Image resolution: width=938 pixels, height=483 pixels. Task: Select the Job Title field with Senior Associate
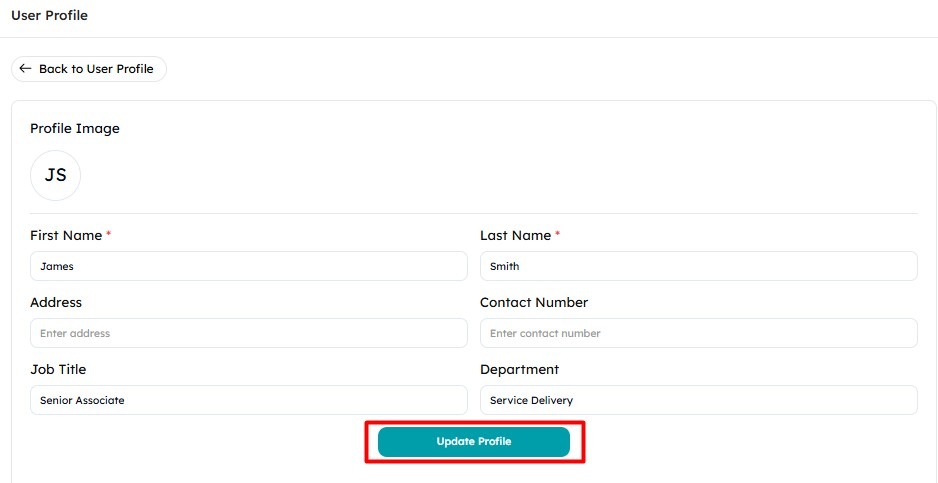tap(249, 400)
